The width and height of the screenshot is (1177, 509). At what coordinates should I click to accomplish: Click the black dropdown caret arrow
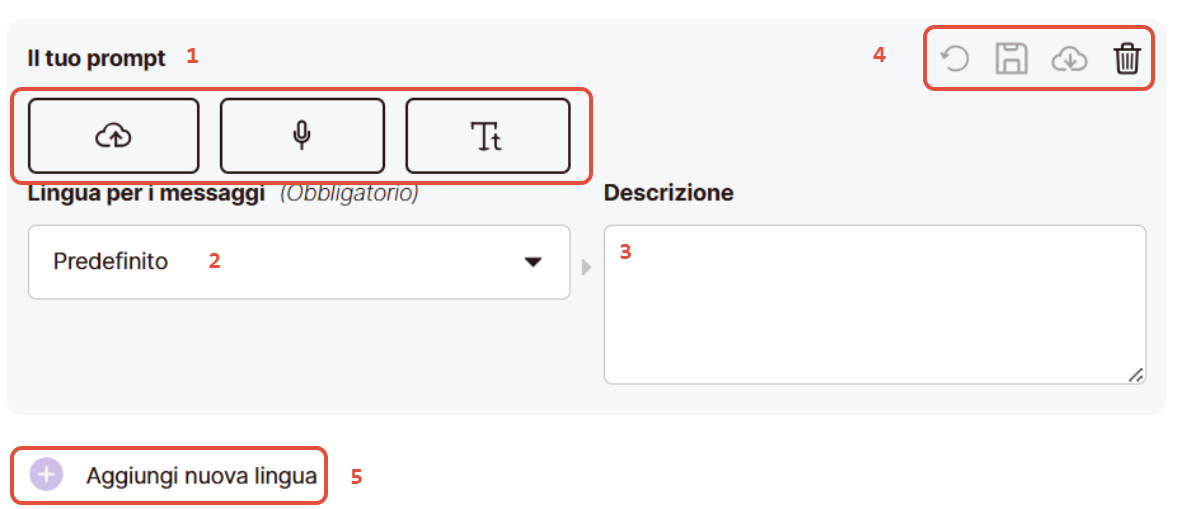(533, 262)
